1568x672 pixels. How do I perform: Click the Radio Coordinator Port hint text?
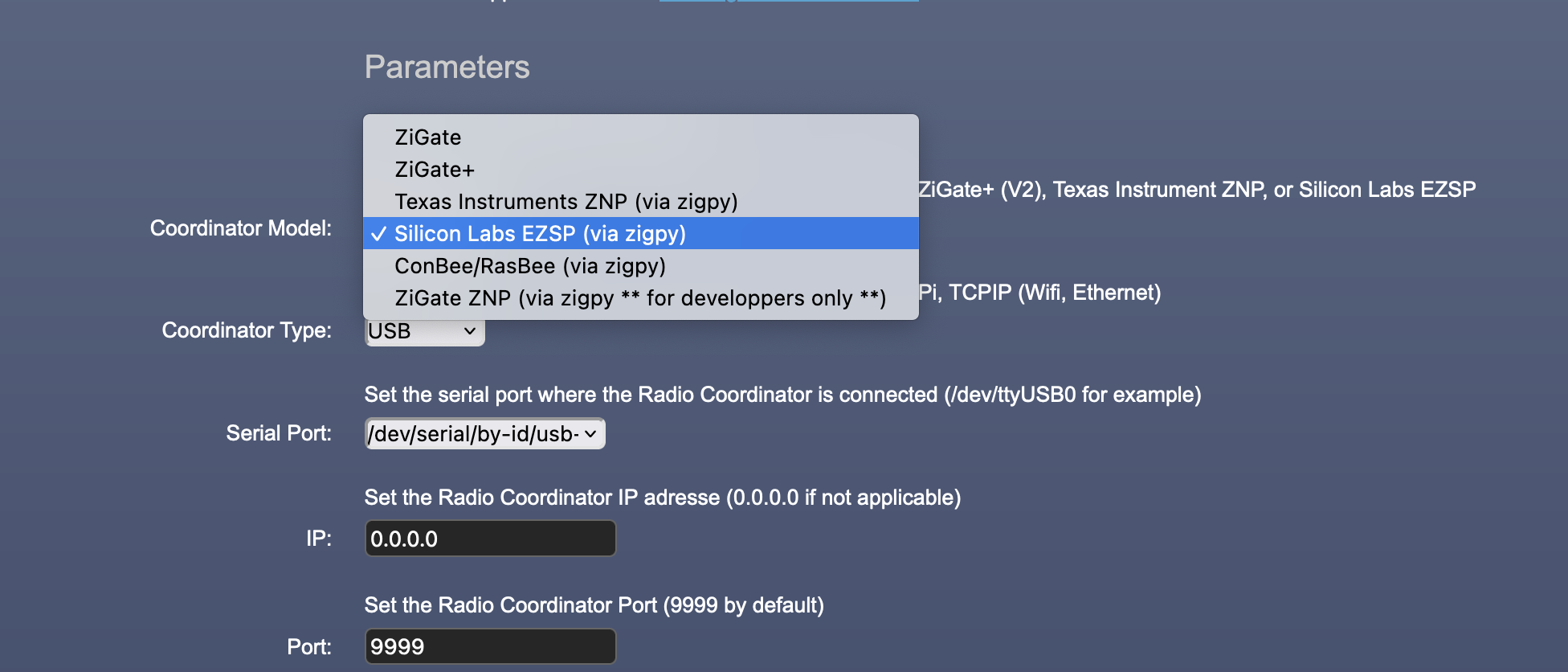pos(594,605)
